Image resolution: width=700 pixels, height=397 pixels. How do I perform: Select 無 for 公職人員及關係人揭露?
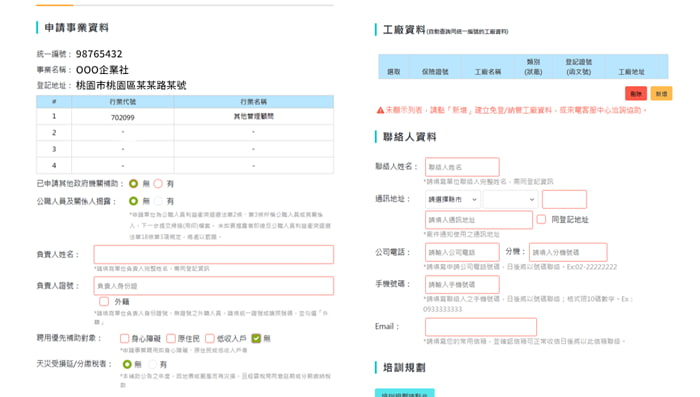133,201
